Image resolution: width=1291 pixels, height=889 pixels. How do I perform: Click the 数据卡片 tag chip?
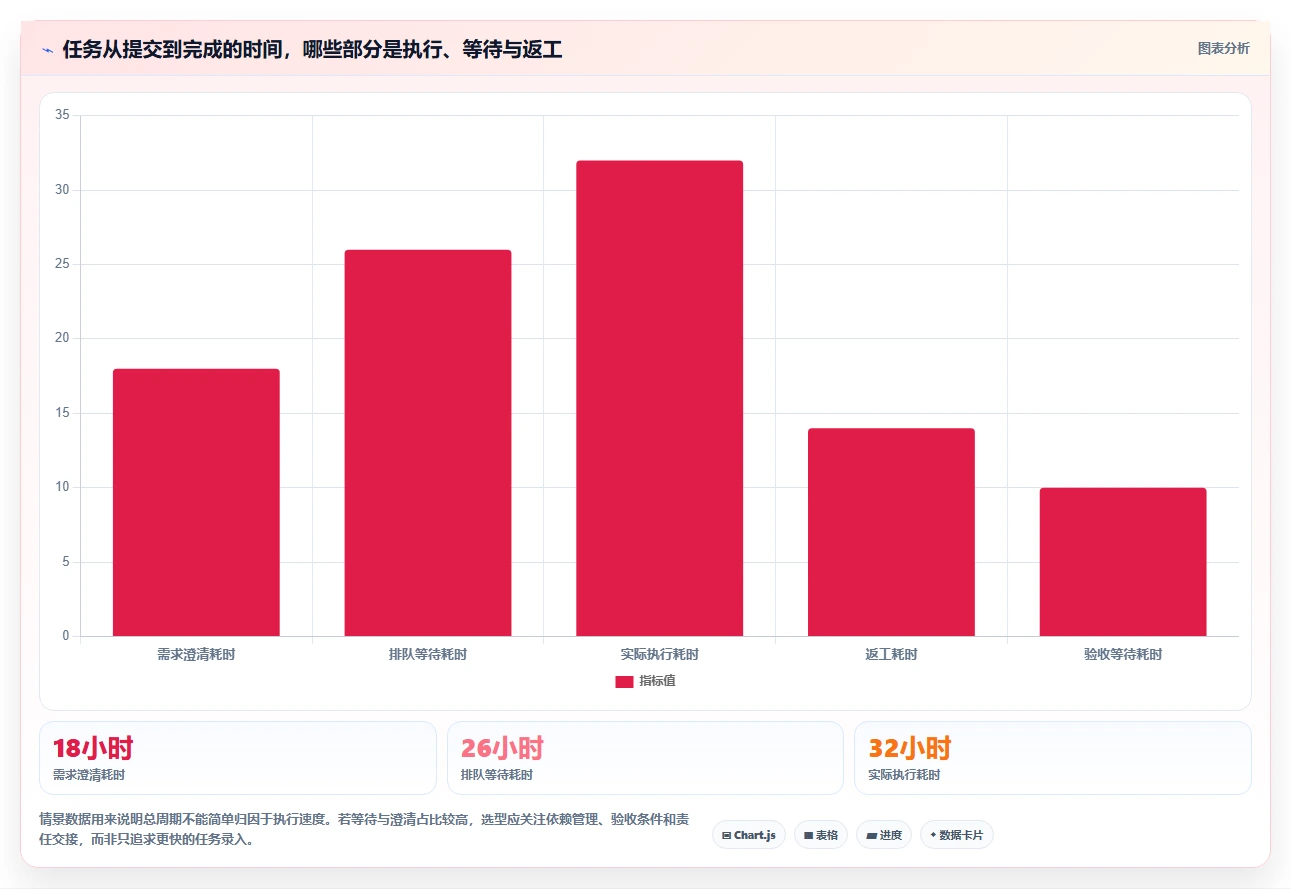pyautogui.click(x=957, y=835)
